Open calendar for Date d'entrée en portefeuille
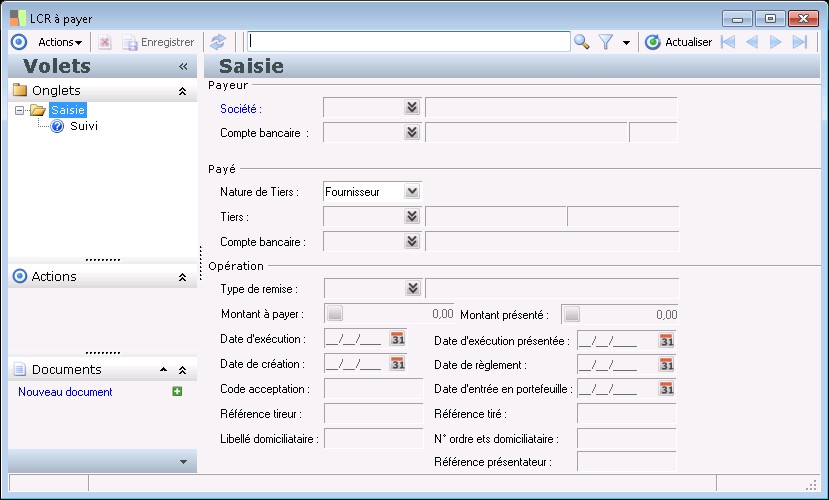Viewport: 829px width, 500px height. (x=667, y=388)
